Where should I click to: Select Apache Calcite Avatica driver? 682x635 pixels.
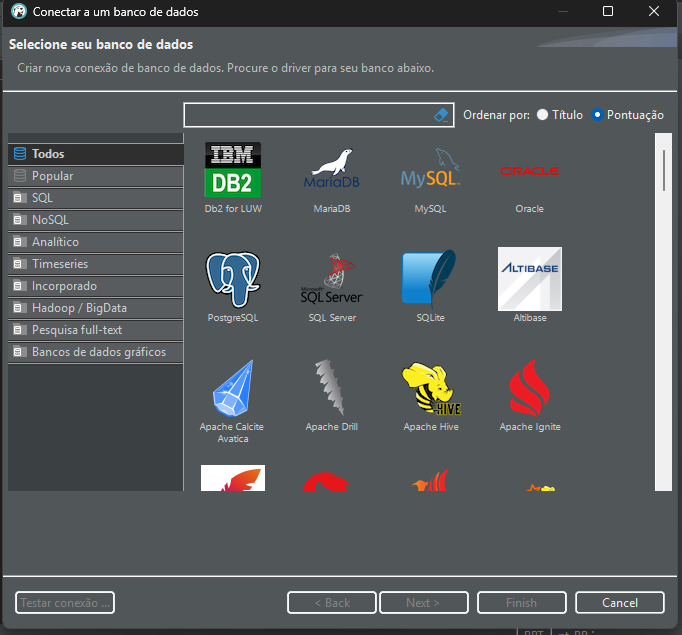[x=232, y=401]
